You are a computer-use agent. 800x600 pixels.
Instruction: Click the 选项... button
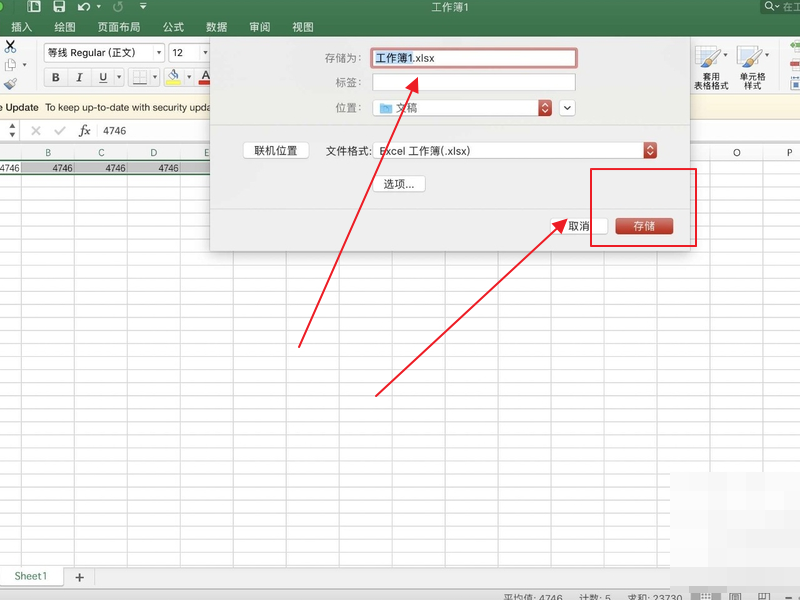click(399, 184)
